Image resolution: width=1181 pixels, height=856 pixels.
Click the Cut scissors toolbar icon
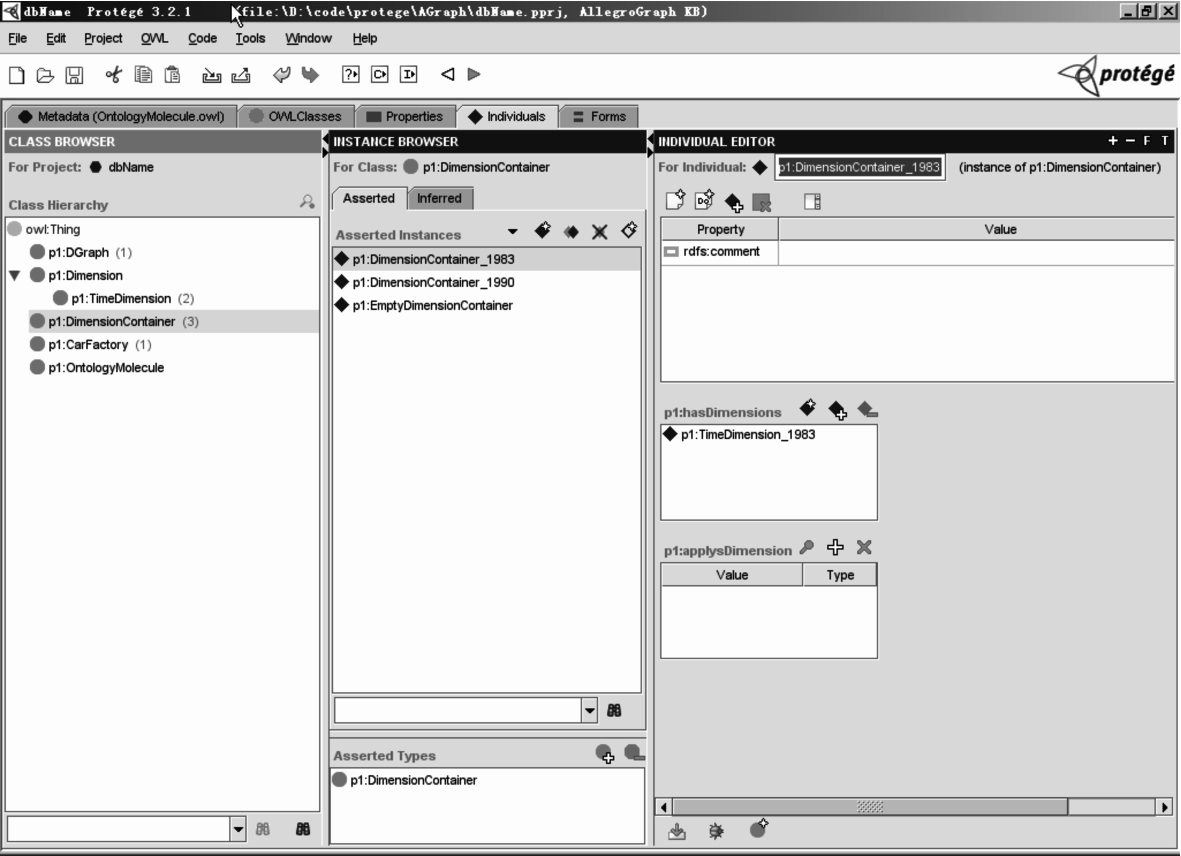pos(114,74)
